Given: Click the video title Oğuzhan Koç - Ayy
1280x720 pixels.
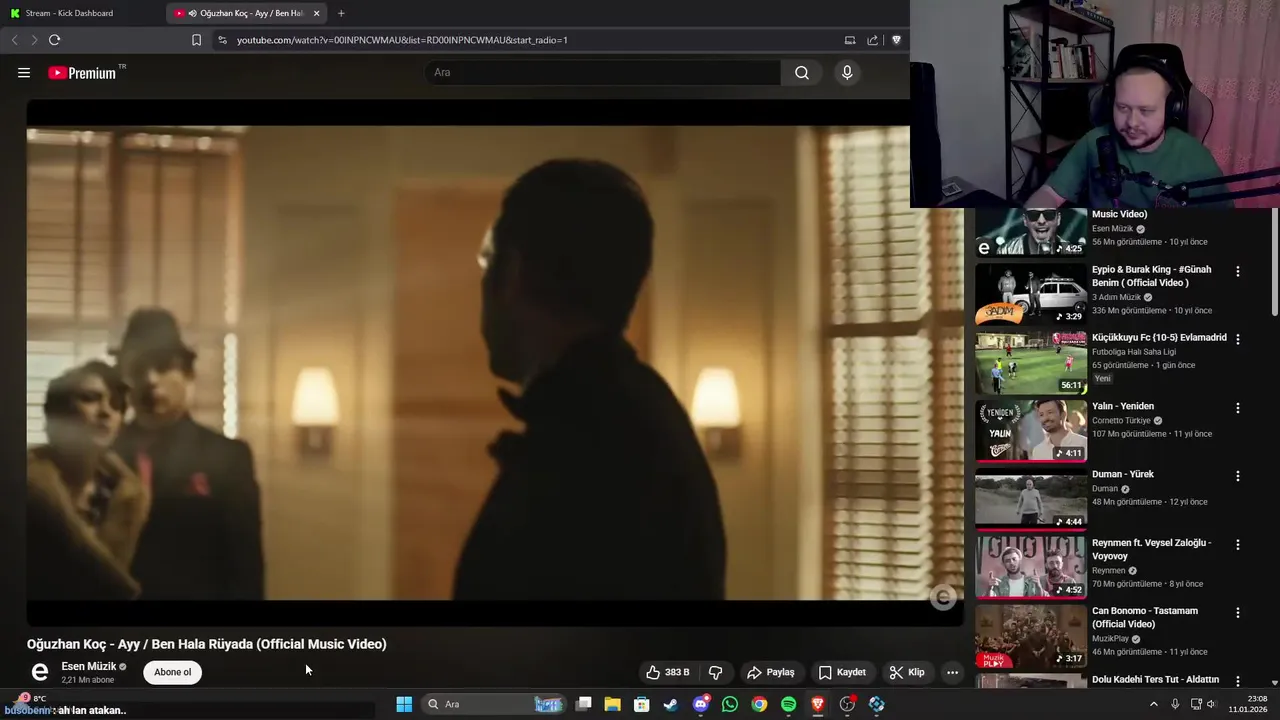Looking at the screenshot, I should [207, 644].
